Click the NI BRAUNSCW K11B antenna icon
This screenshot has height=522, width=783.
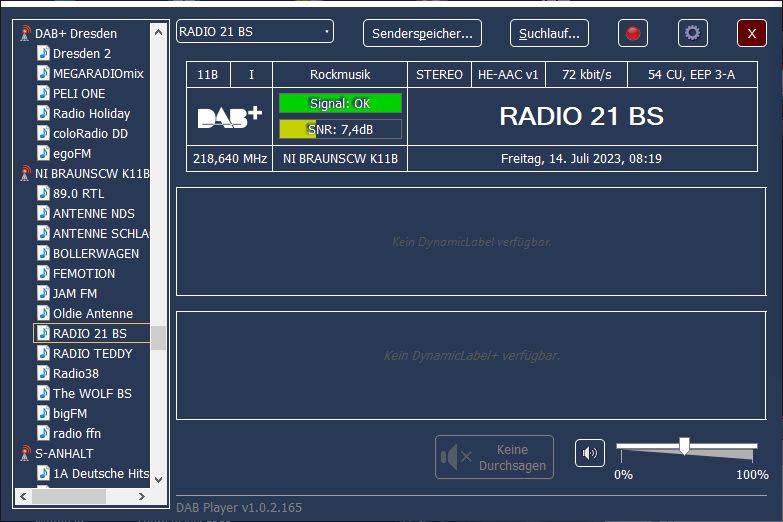[25, 173]
